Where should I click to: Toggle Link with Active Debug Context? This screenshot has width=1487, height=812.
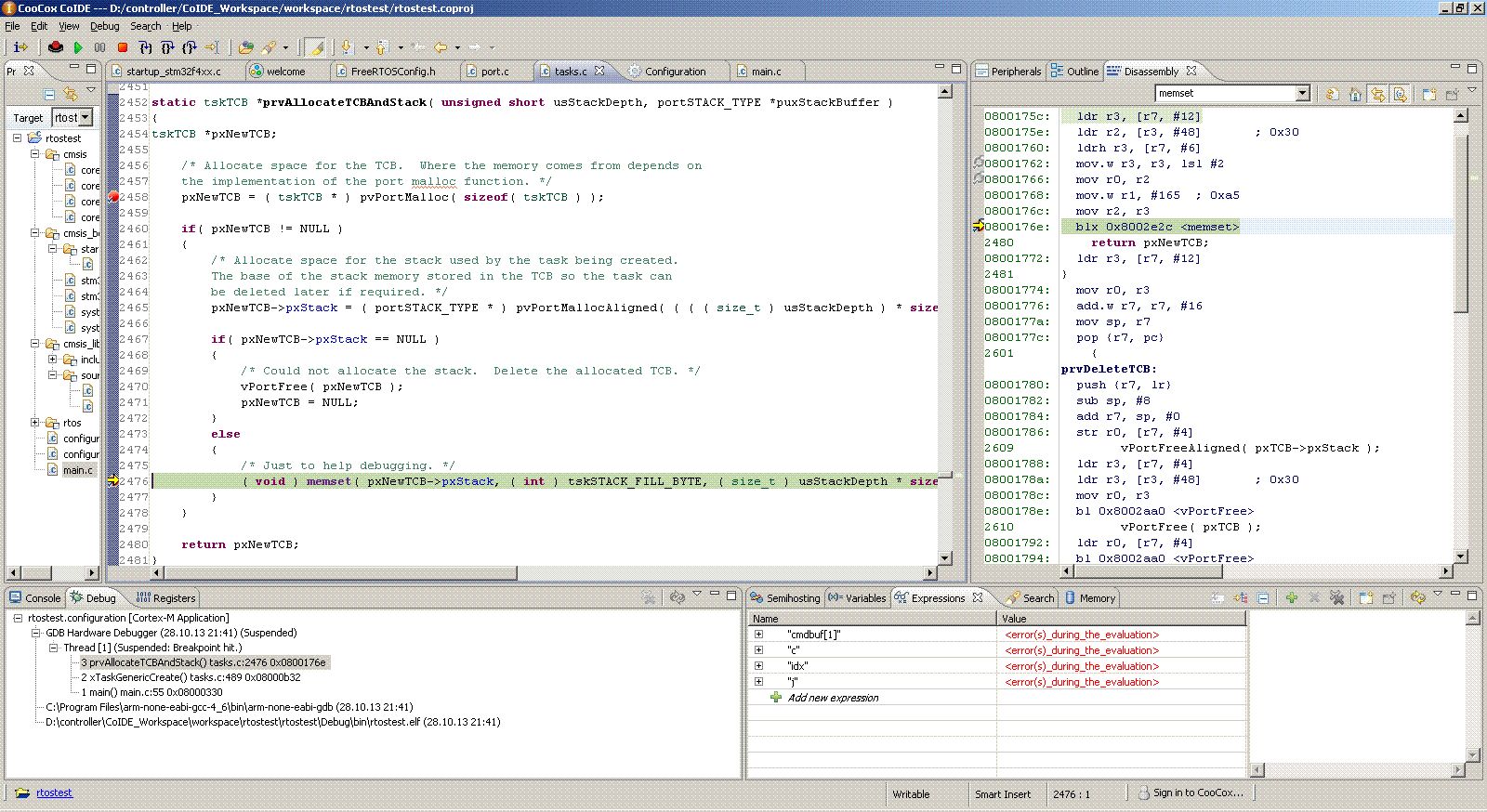coord(1377,94)
